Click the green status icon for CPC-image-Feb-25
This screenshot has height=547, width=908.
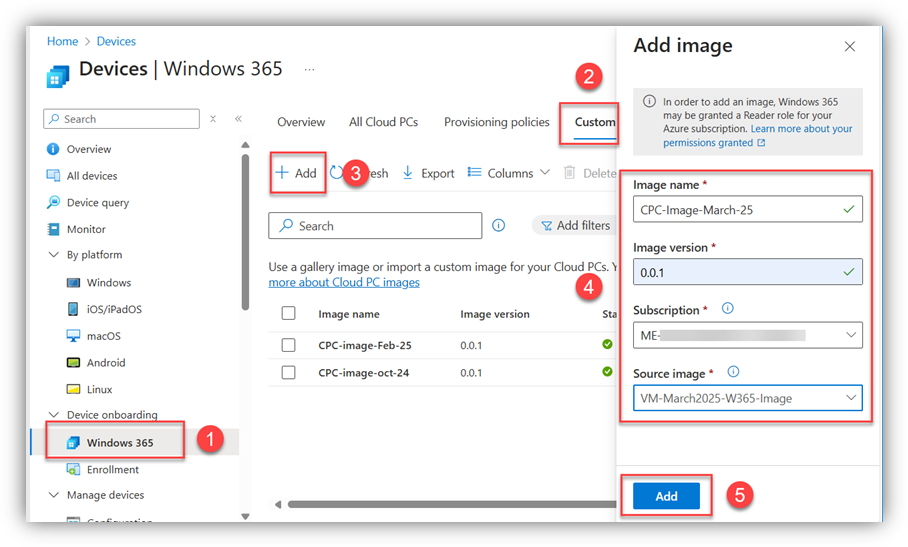click(607, 344)
